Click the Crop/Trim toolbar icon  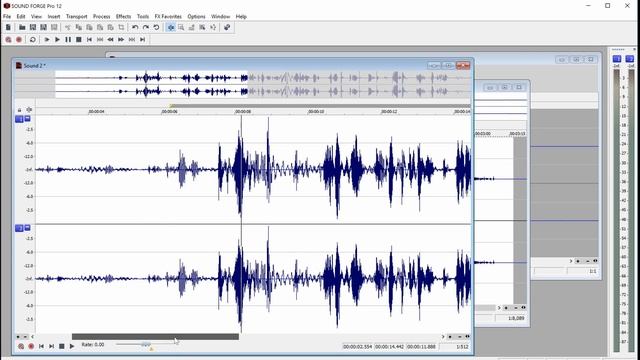[x=121, y=27]
